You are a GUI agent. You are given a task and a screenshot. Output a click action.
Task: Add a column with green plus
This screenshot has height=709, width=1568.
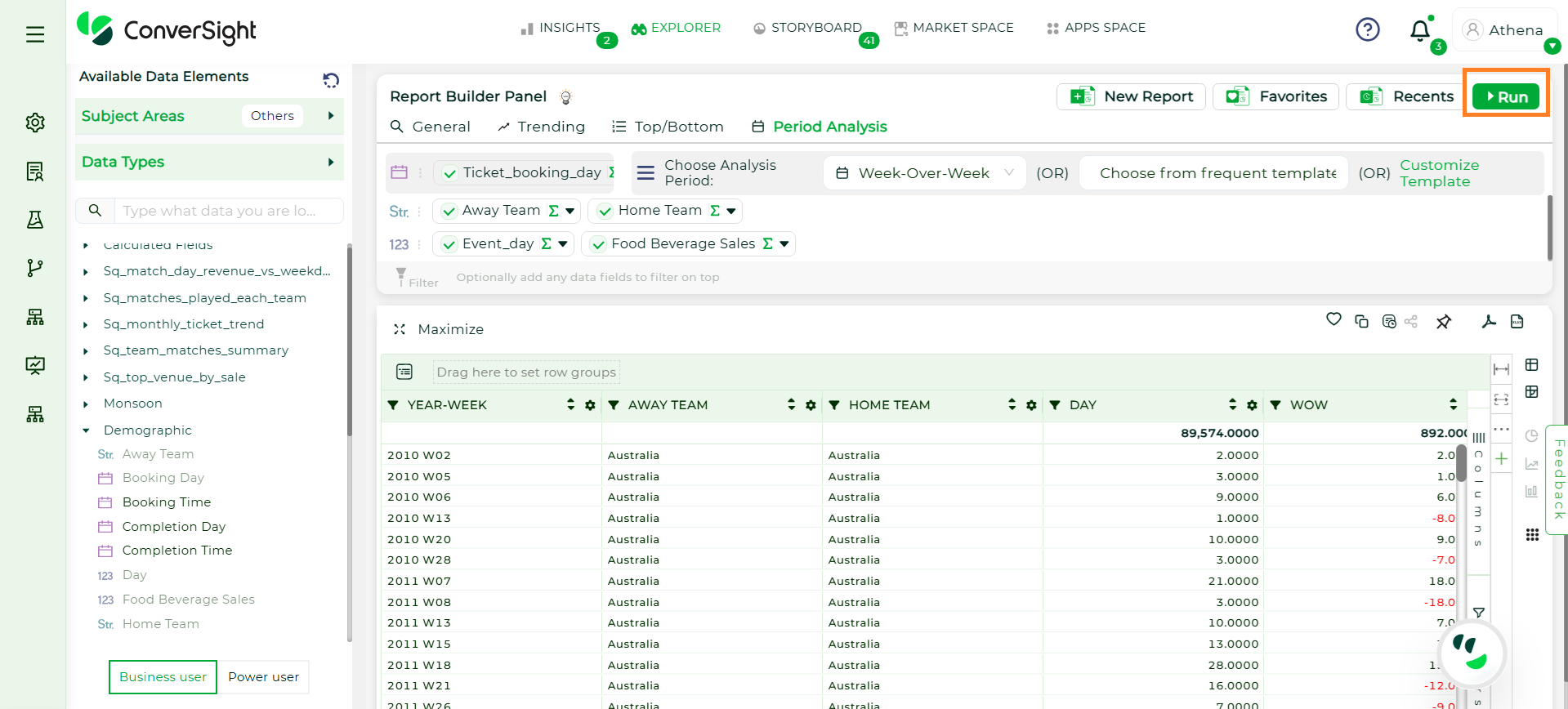(1501, 459)
